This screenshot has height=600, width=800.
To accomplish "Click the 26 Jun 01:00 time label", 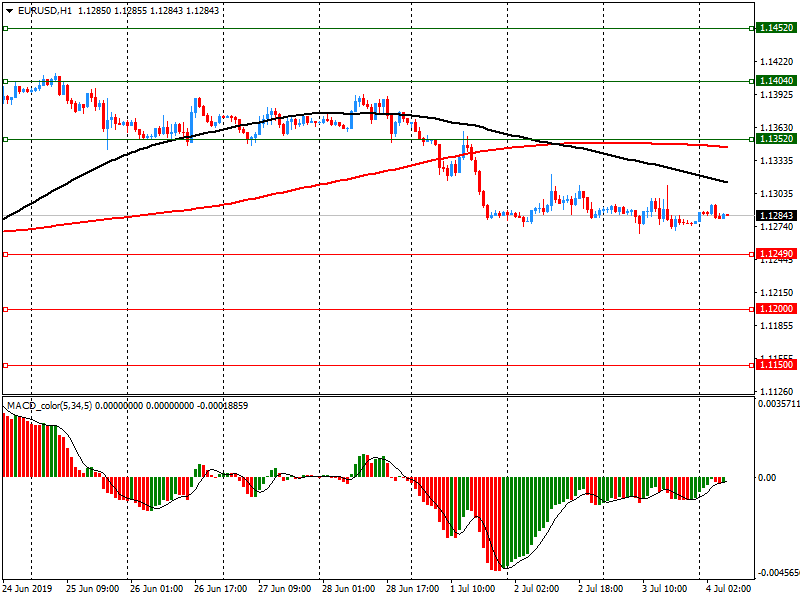I will 156,588.
